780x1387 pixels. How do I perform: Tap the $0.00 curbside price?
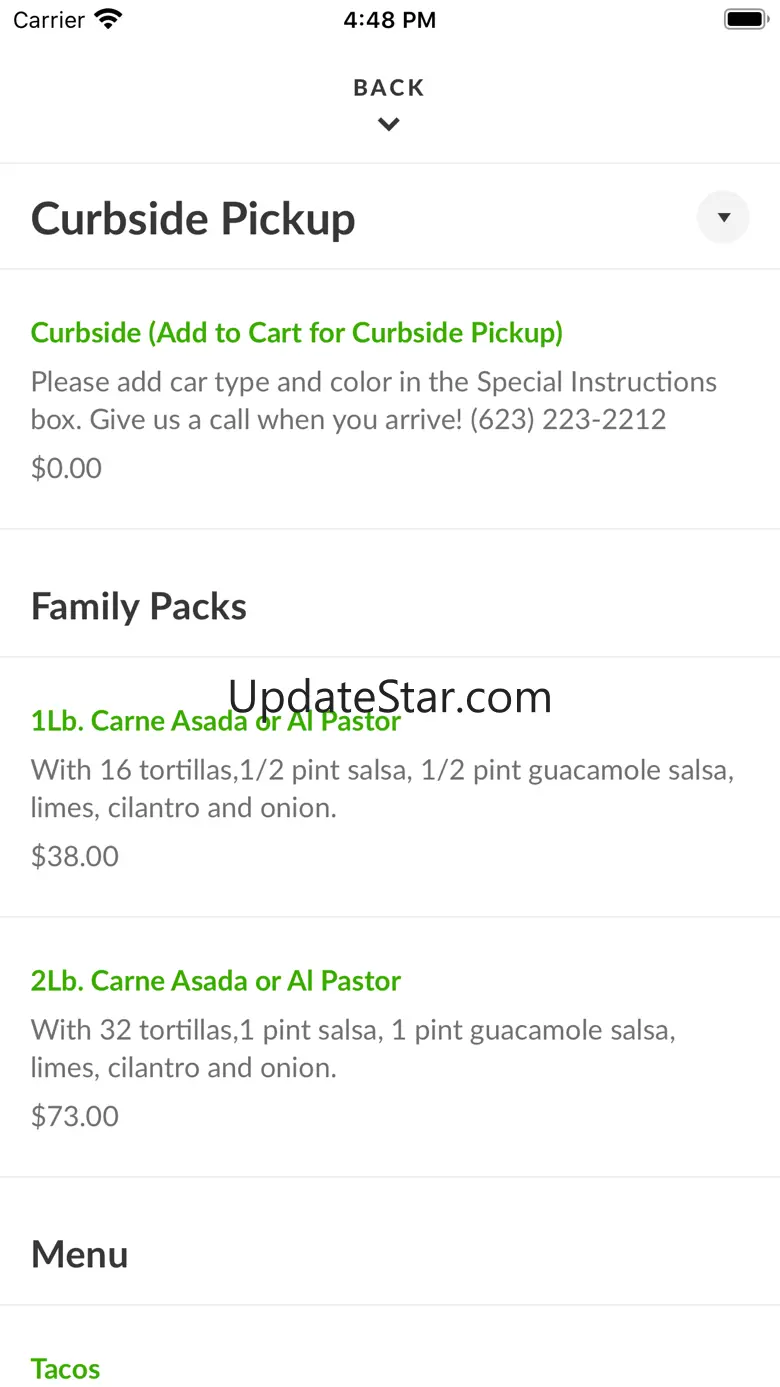(66, 468)
